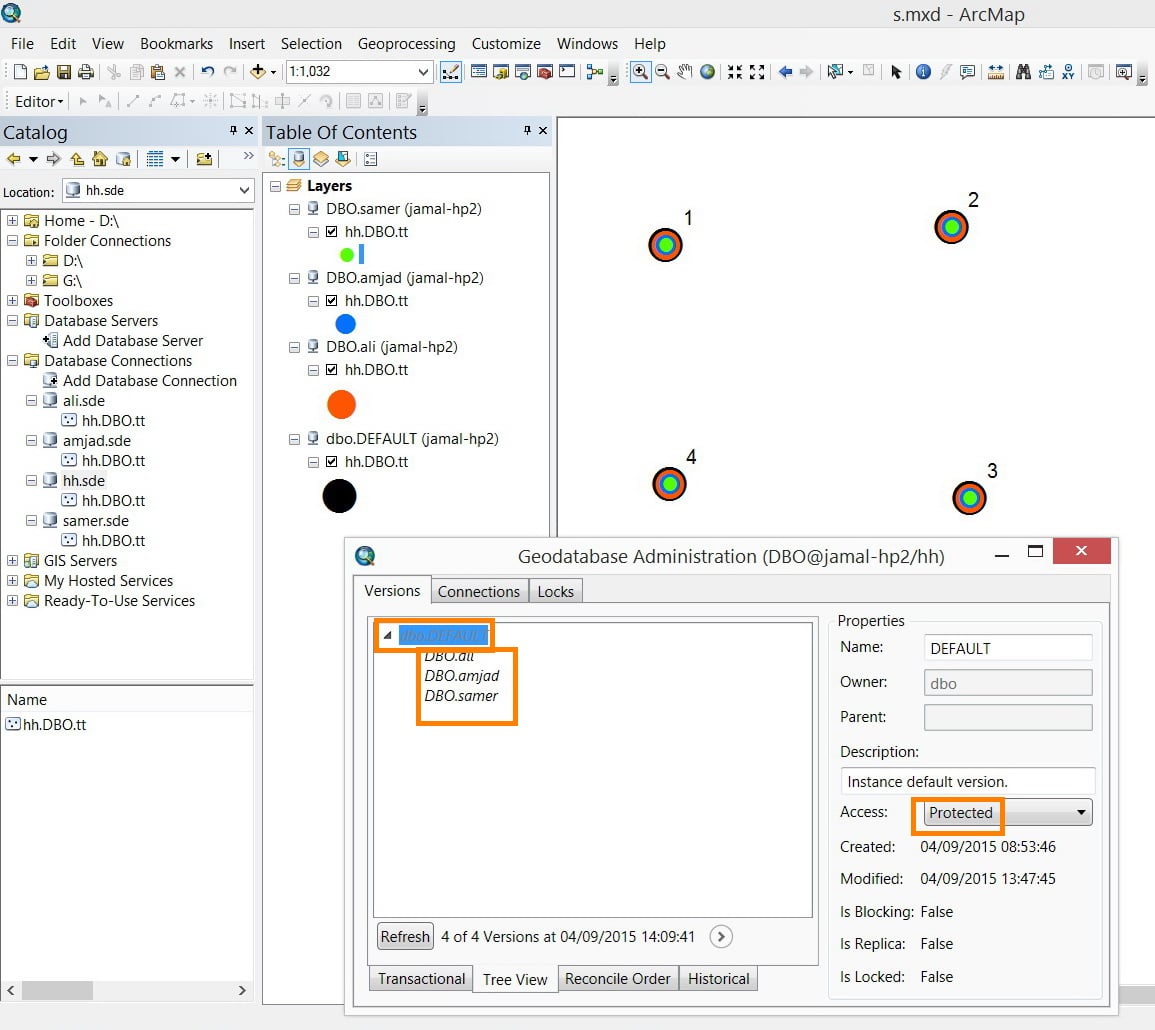Select the Zoom Out tool
The height and width of the screenshot is (1030, 1155).
point(662,71)
